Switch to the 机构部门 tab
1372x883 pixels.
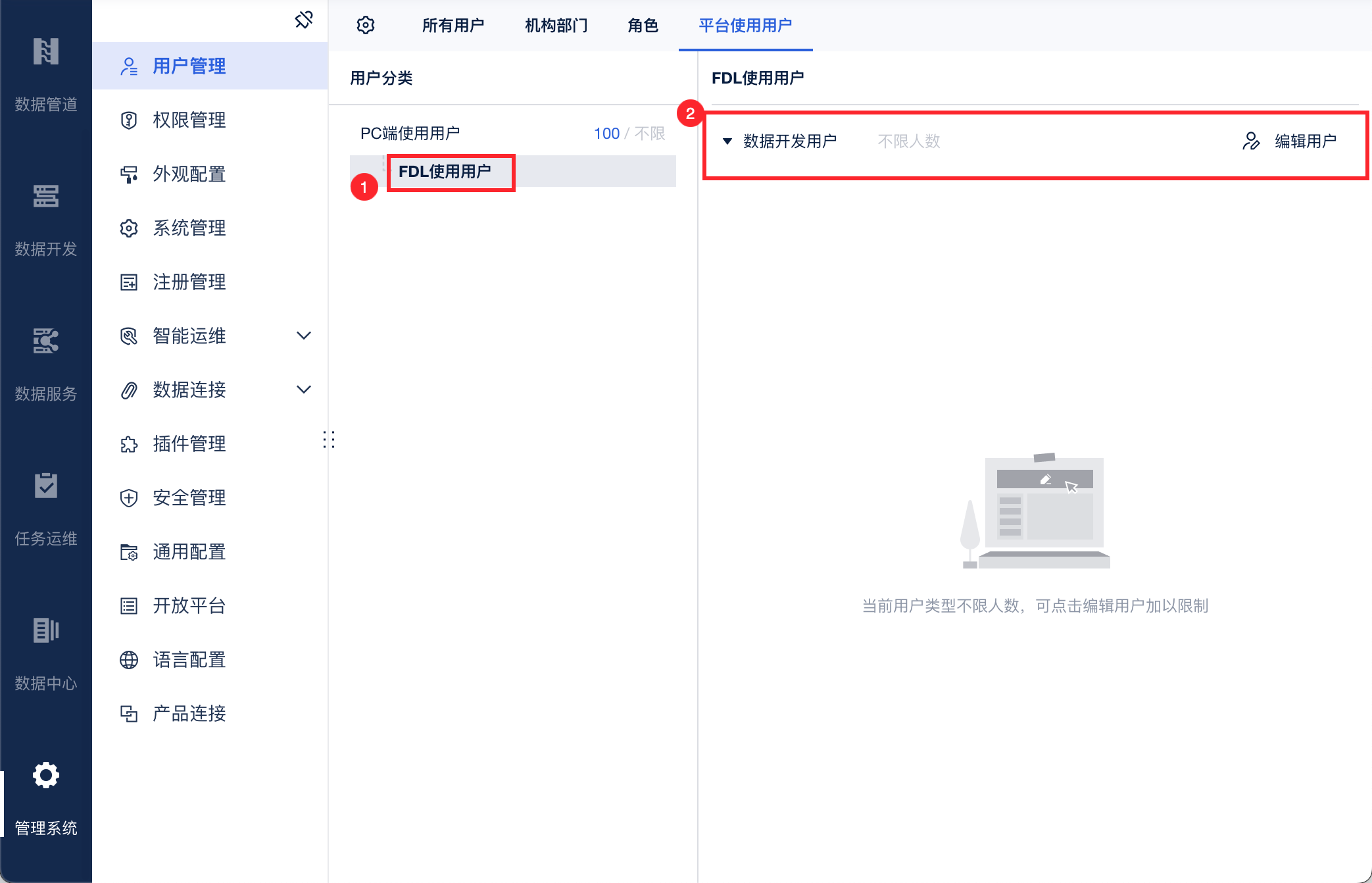point(556,26)
